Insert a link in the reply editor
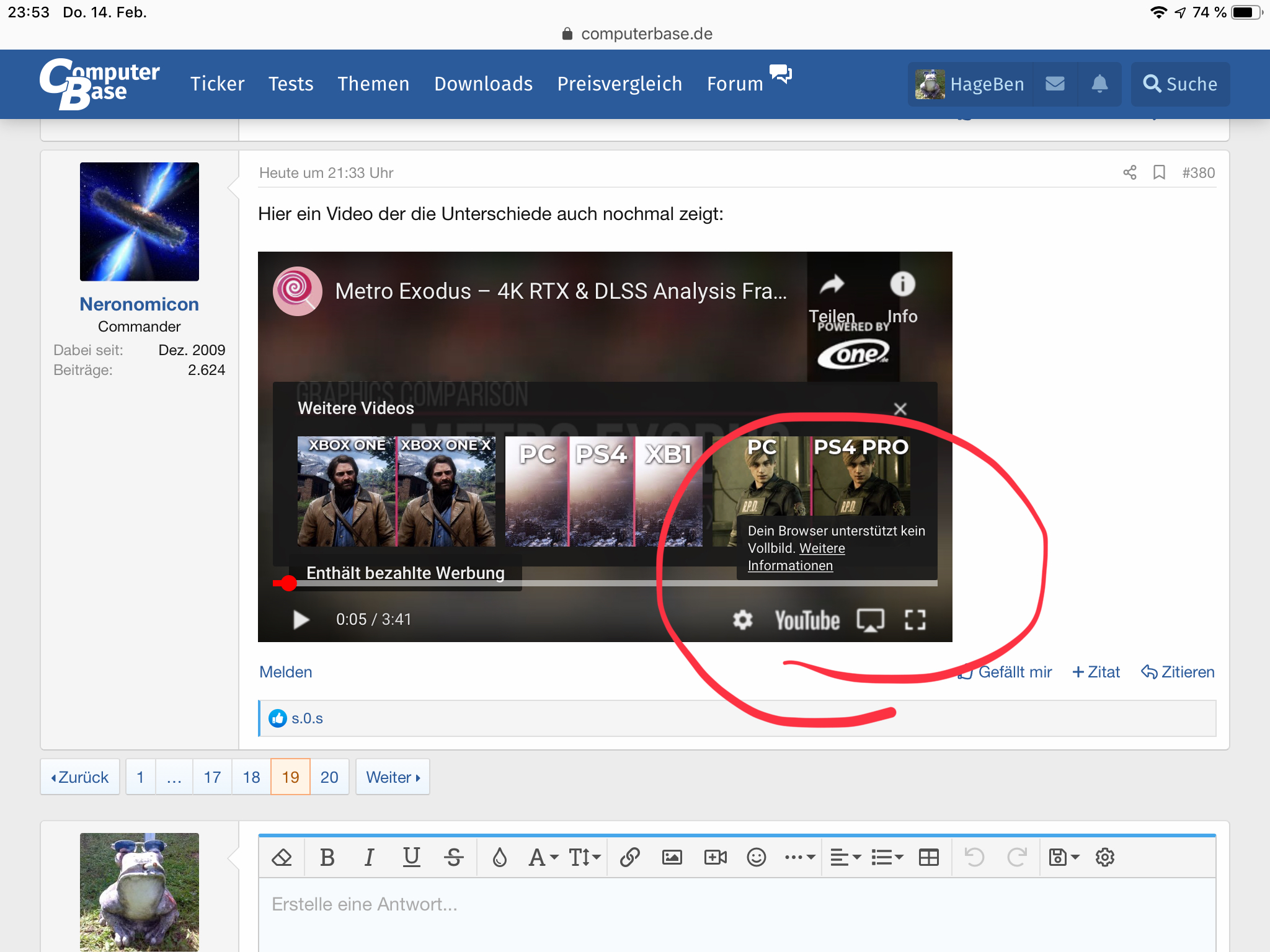Viewport: 1270px width, 952px height. point(629,857)
